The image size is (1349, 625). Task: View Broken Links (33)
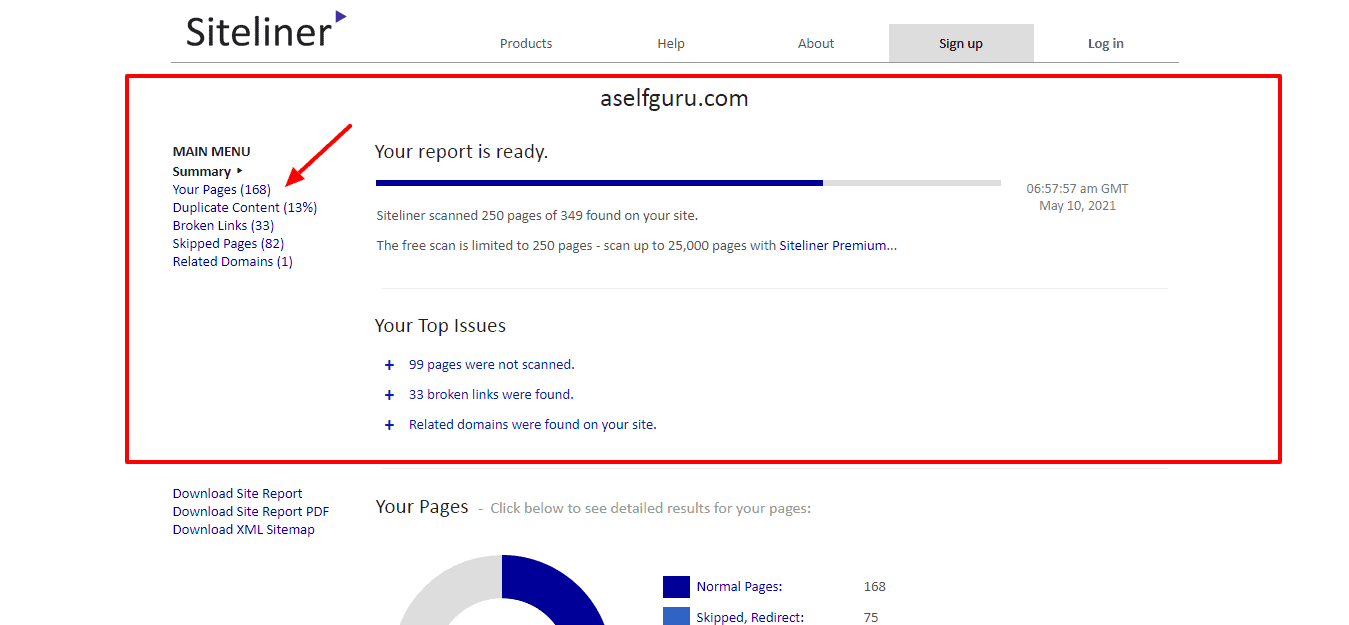[x=223, y=225]
